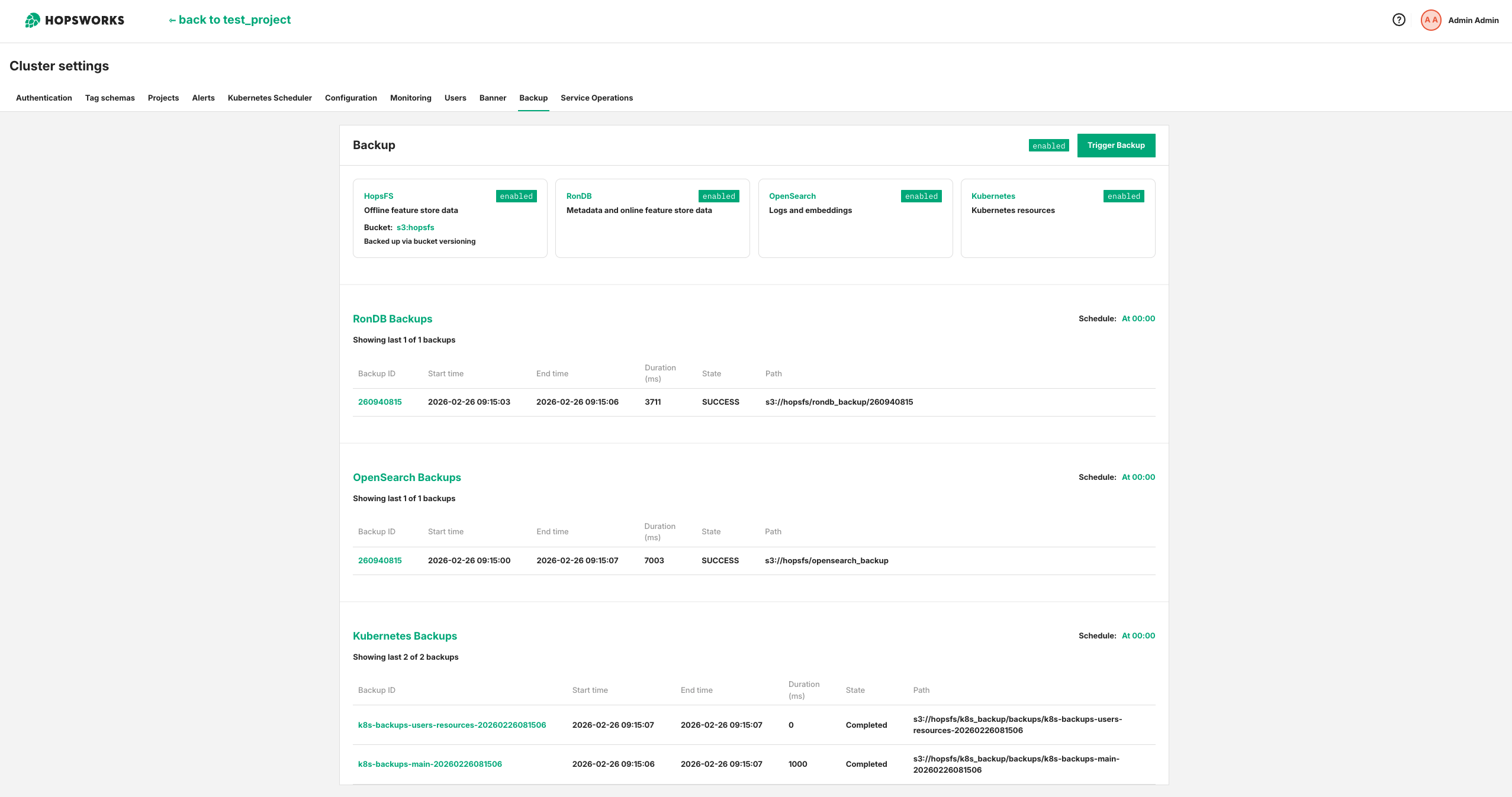Open the Users tab
Screen dimensions: 1512x797
pos(455,98)
